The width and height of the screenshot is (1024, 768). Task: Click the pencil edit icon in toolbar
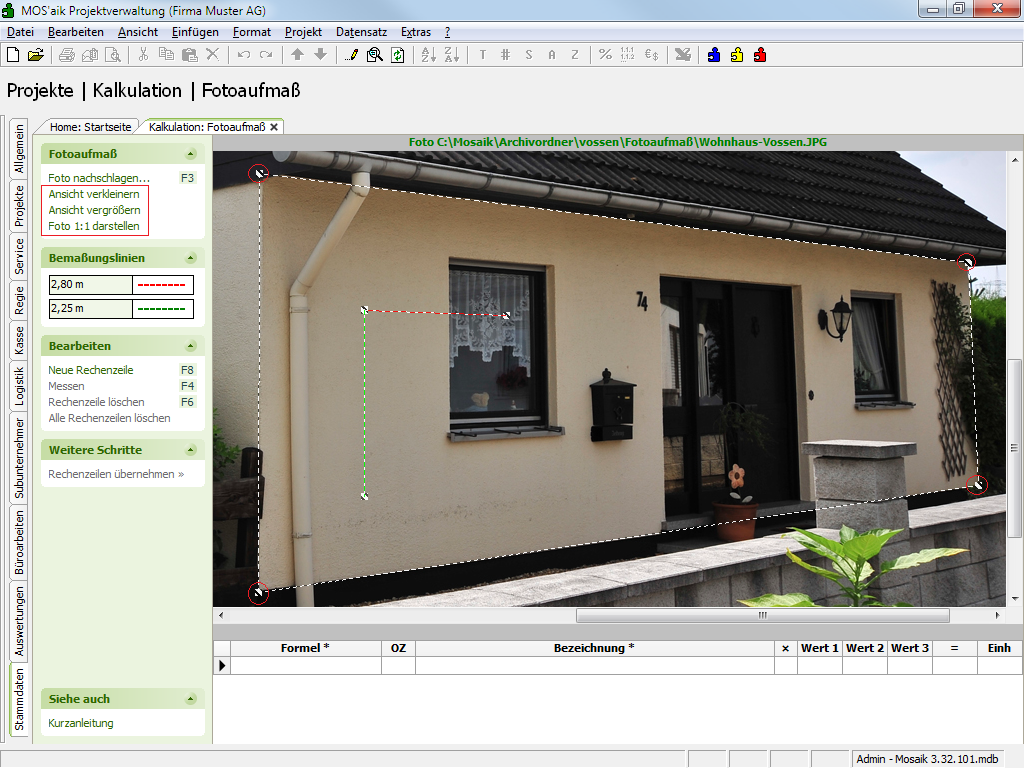[x=351, y=55]
